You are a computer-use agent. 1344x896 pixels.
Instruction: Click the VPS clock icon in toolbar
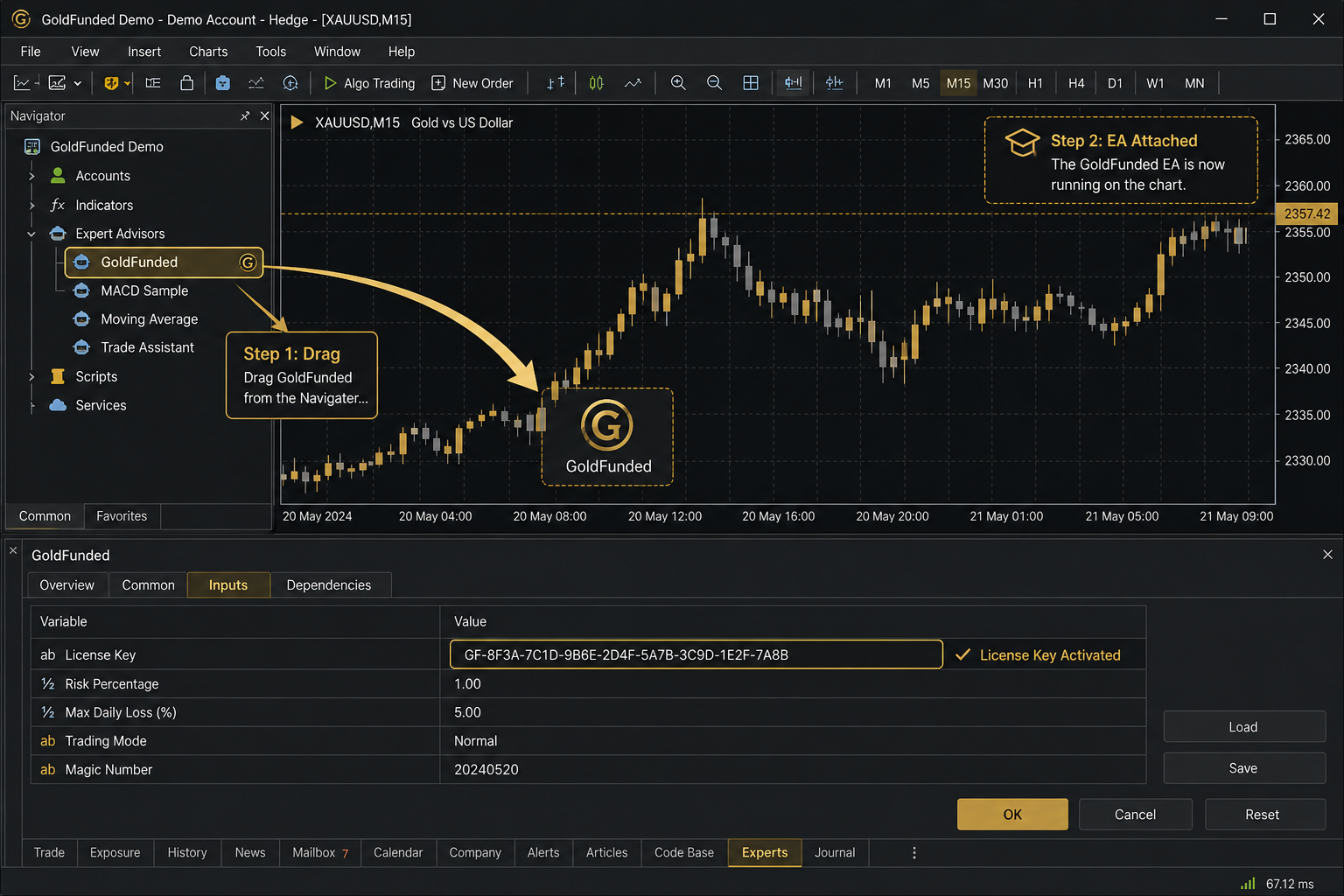[290, 83]
